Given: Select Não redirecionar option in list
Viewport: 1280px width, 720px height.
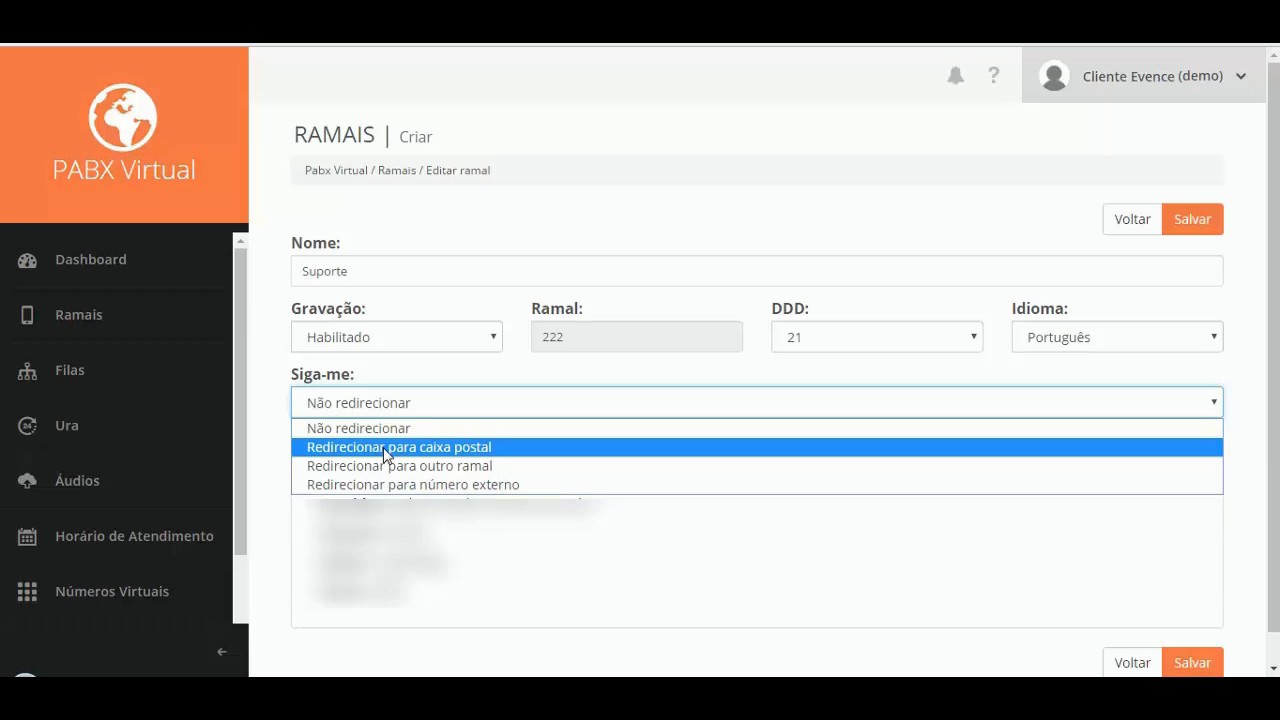Looking at the screenshot, I should point(757,428).
